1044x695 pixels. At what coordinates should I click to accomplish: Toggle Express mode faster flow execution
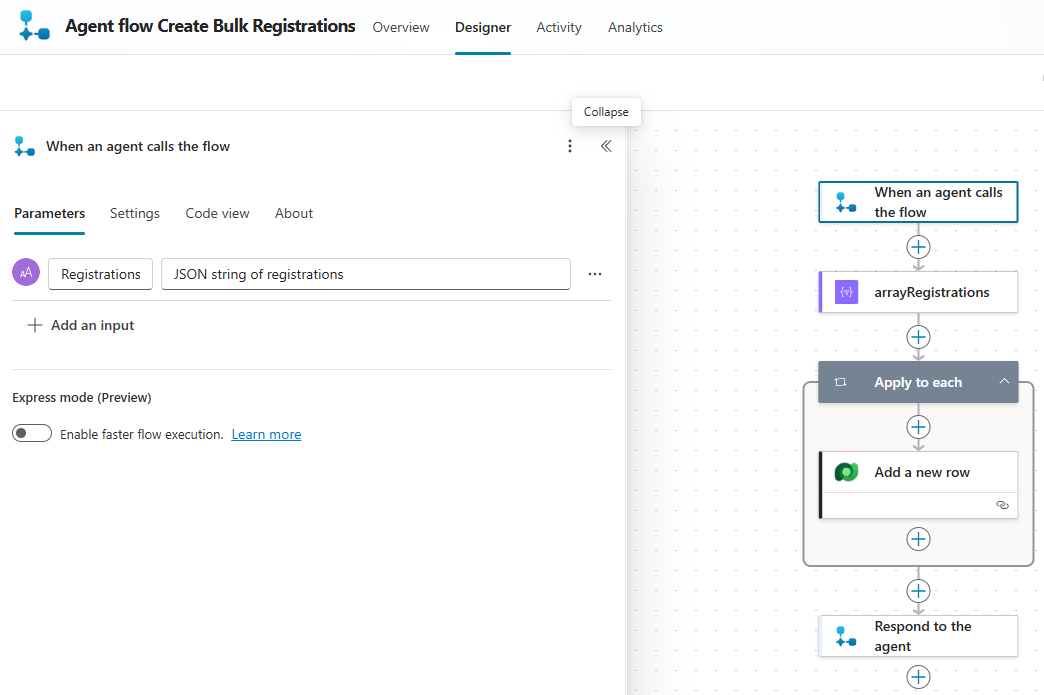pyautogui.click(x=32, y=433)
